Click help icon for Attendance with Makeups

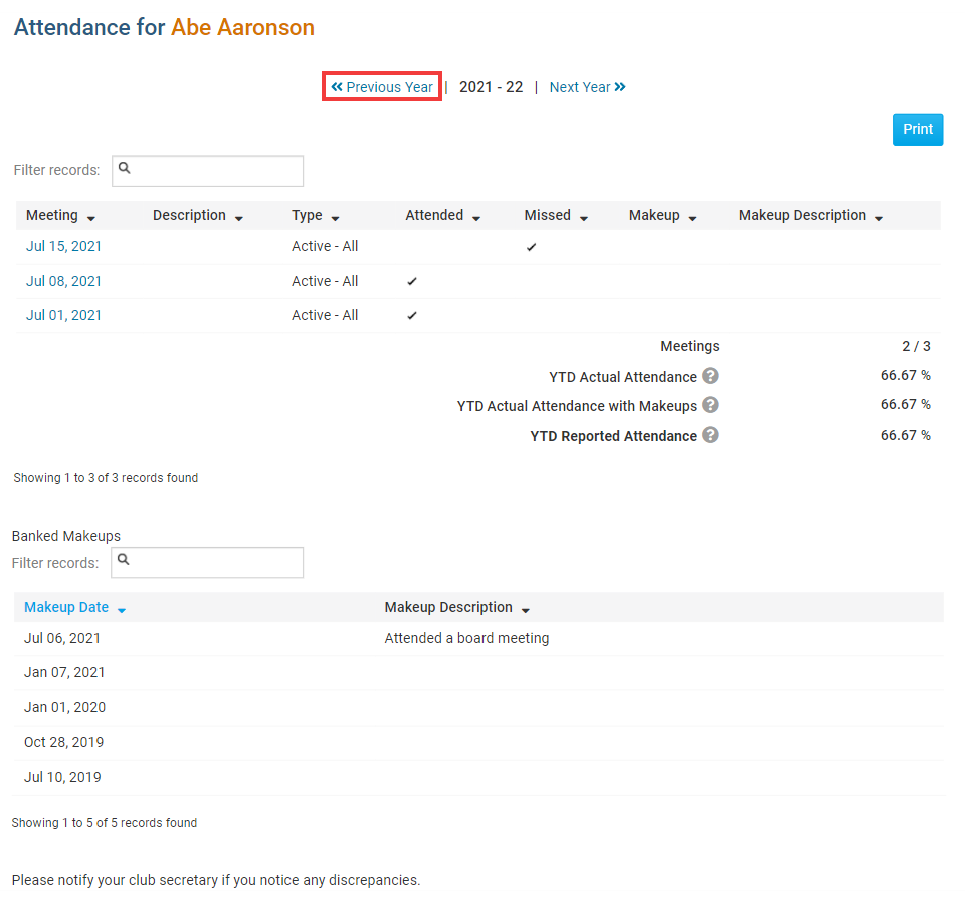click(710, 405)
